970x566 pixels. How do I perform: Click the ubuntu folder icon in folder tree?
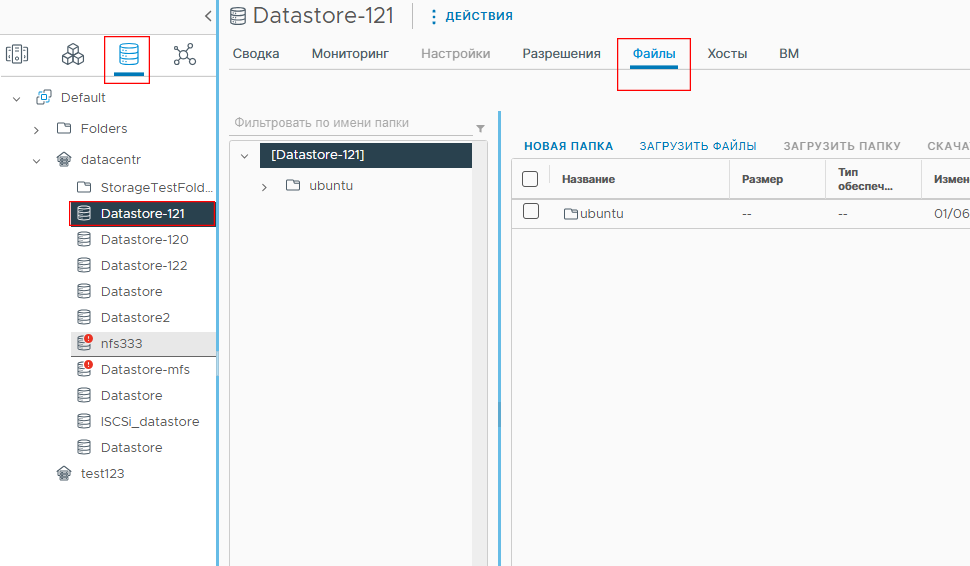click(x=293, y=185)
